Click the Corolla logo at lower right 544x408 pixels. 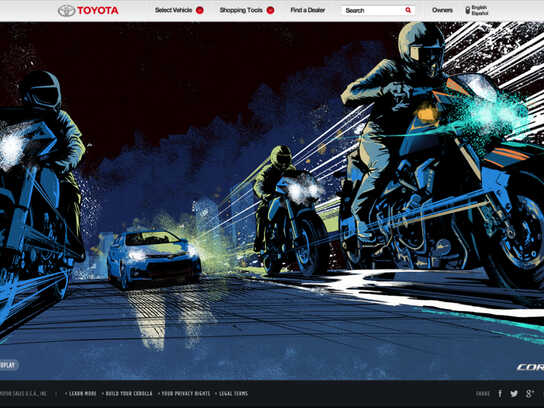coord(530,367)
